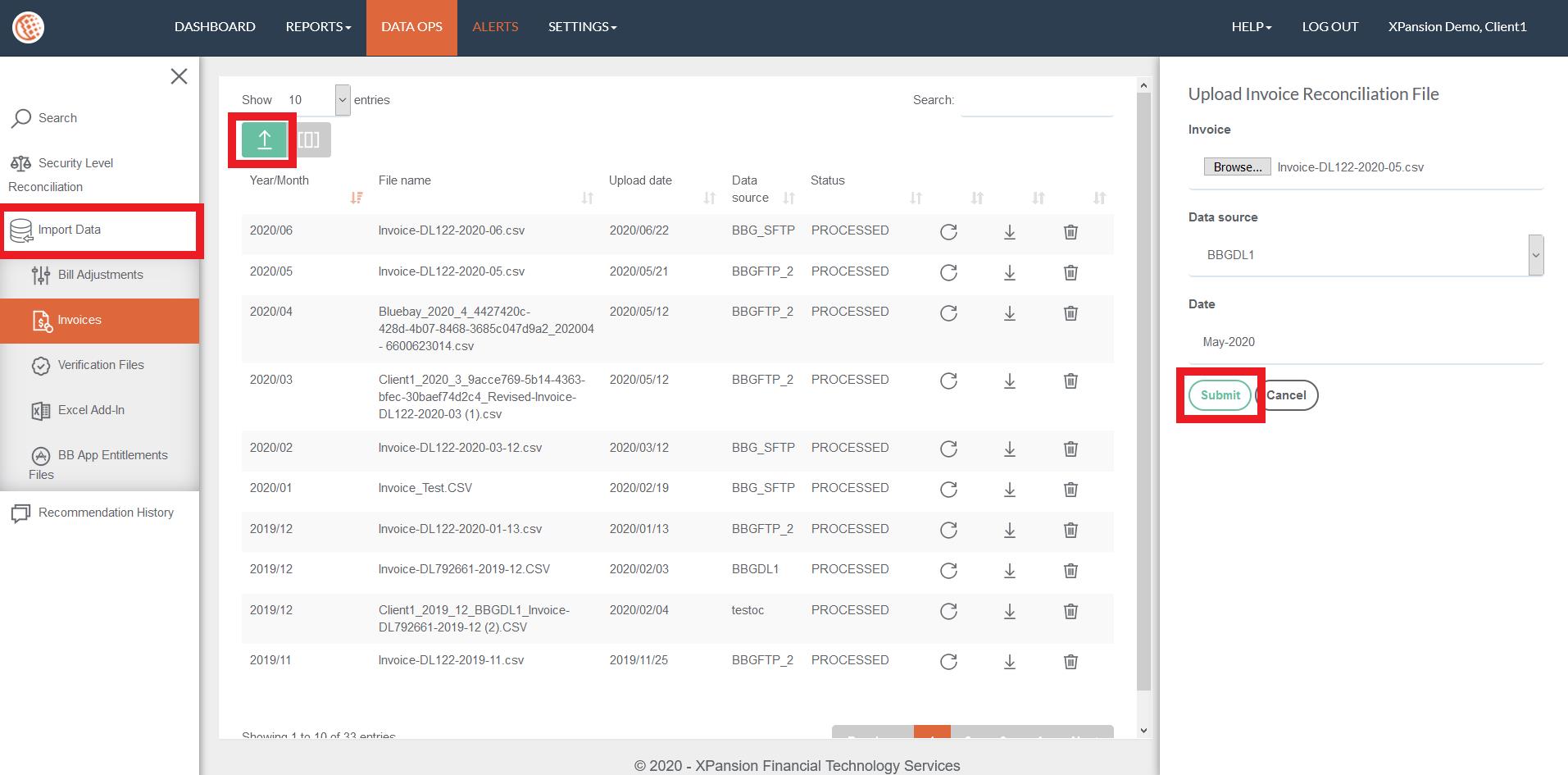This screenshot has height=775, width=1568.
Task: Expand the Reports menu
Action: (318, 27)
